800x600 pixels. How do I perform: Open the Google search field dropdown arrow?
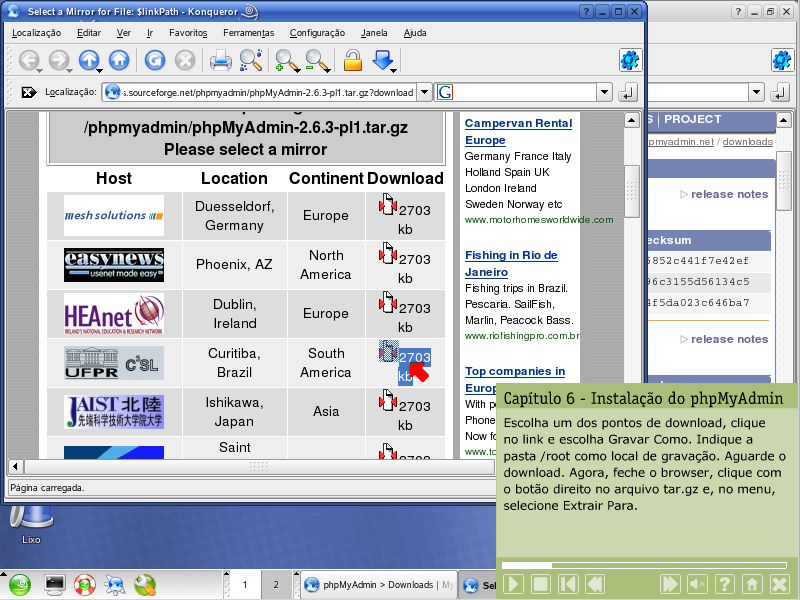pos(604,92)
